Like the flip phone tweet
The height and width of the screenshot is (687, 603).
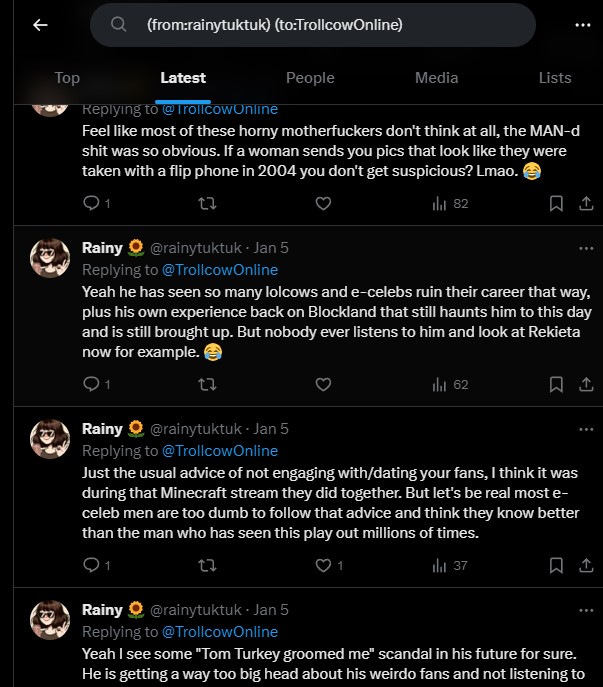(x=323, y=203)
